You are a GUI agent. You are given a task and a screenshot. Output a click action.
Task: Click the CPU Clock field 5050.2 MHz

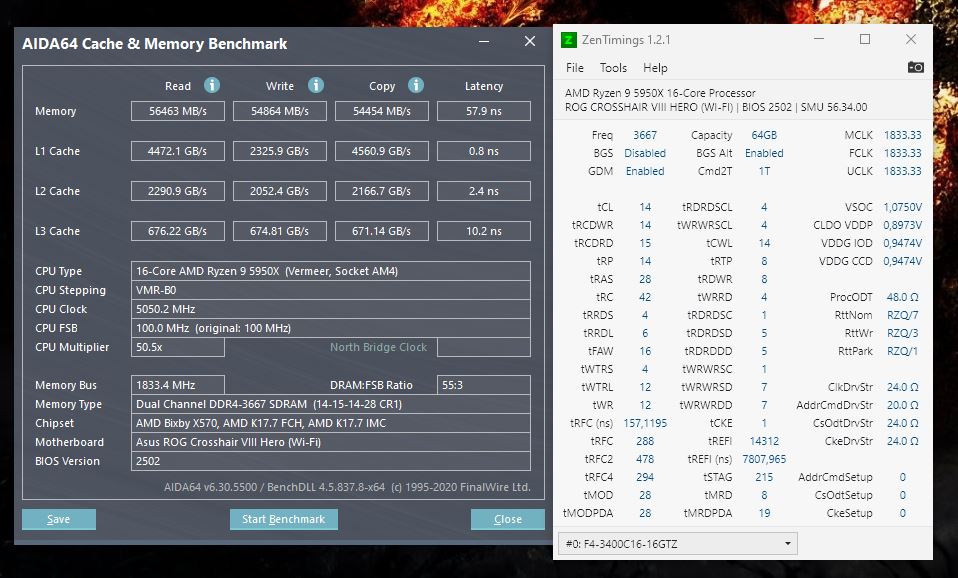331,309
